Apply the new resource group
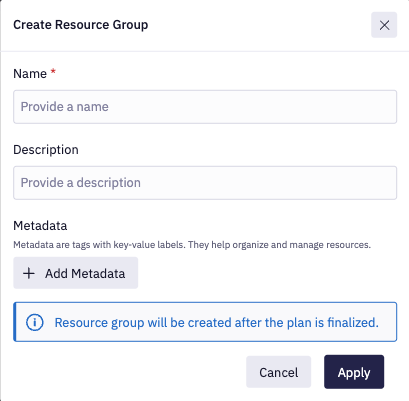 [x=354, y=372]
